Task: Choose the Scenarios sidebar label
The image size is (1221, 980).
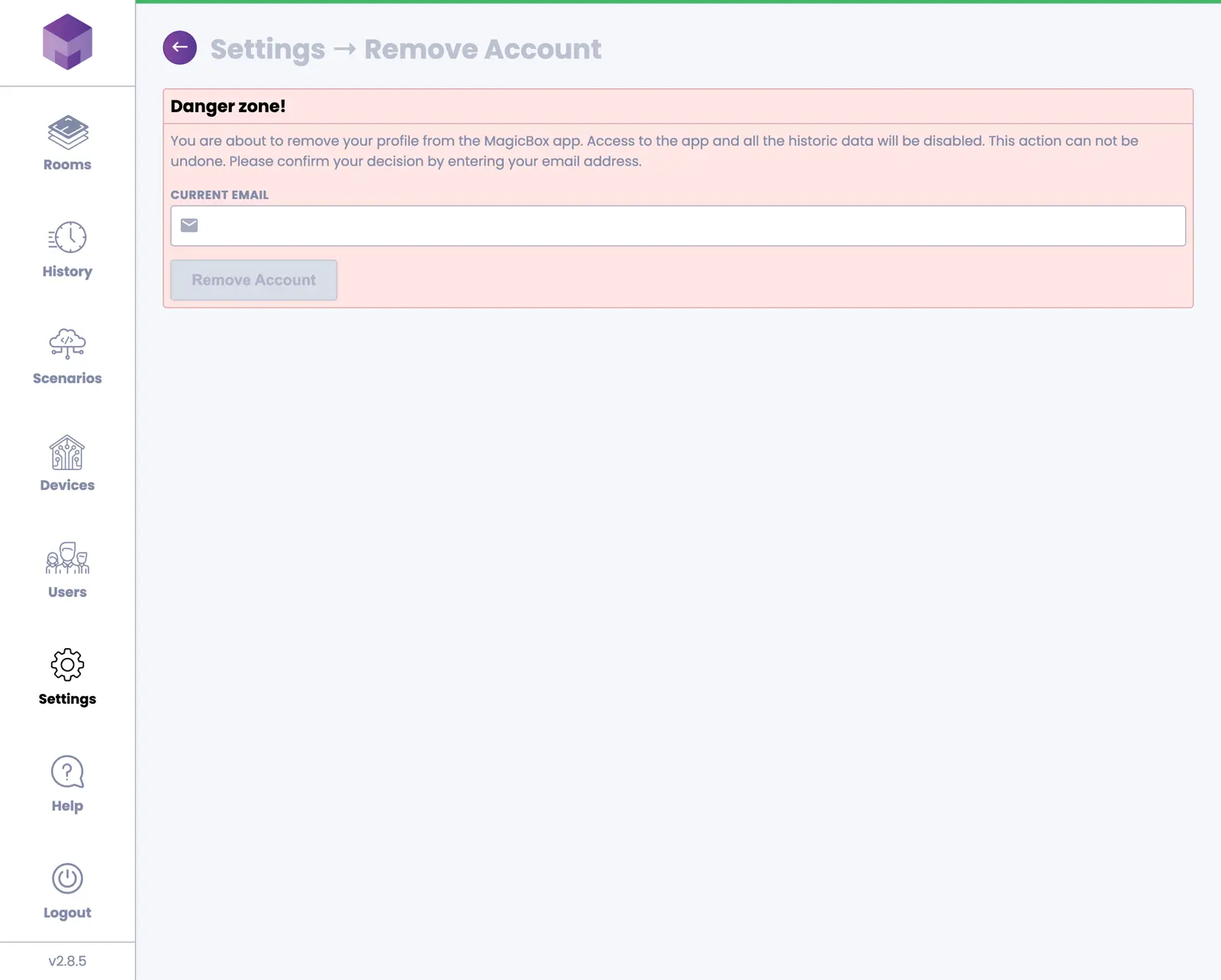Action: tap(67, 379)
